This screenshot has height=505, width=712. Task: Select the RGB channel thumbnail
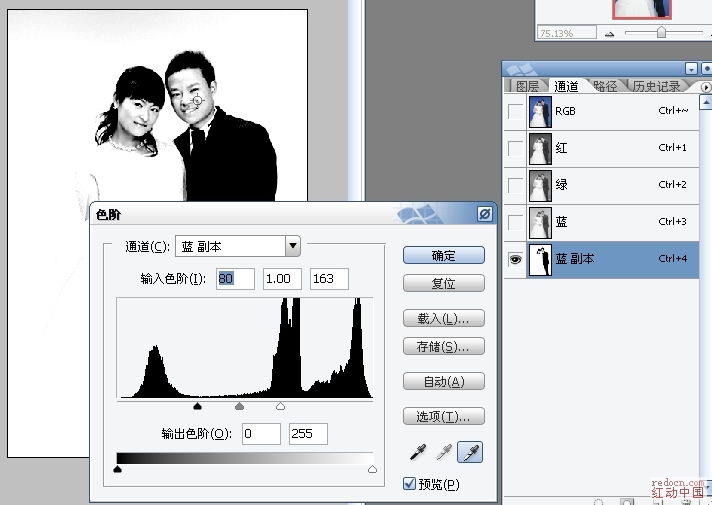coord(540,112)
